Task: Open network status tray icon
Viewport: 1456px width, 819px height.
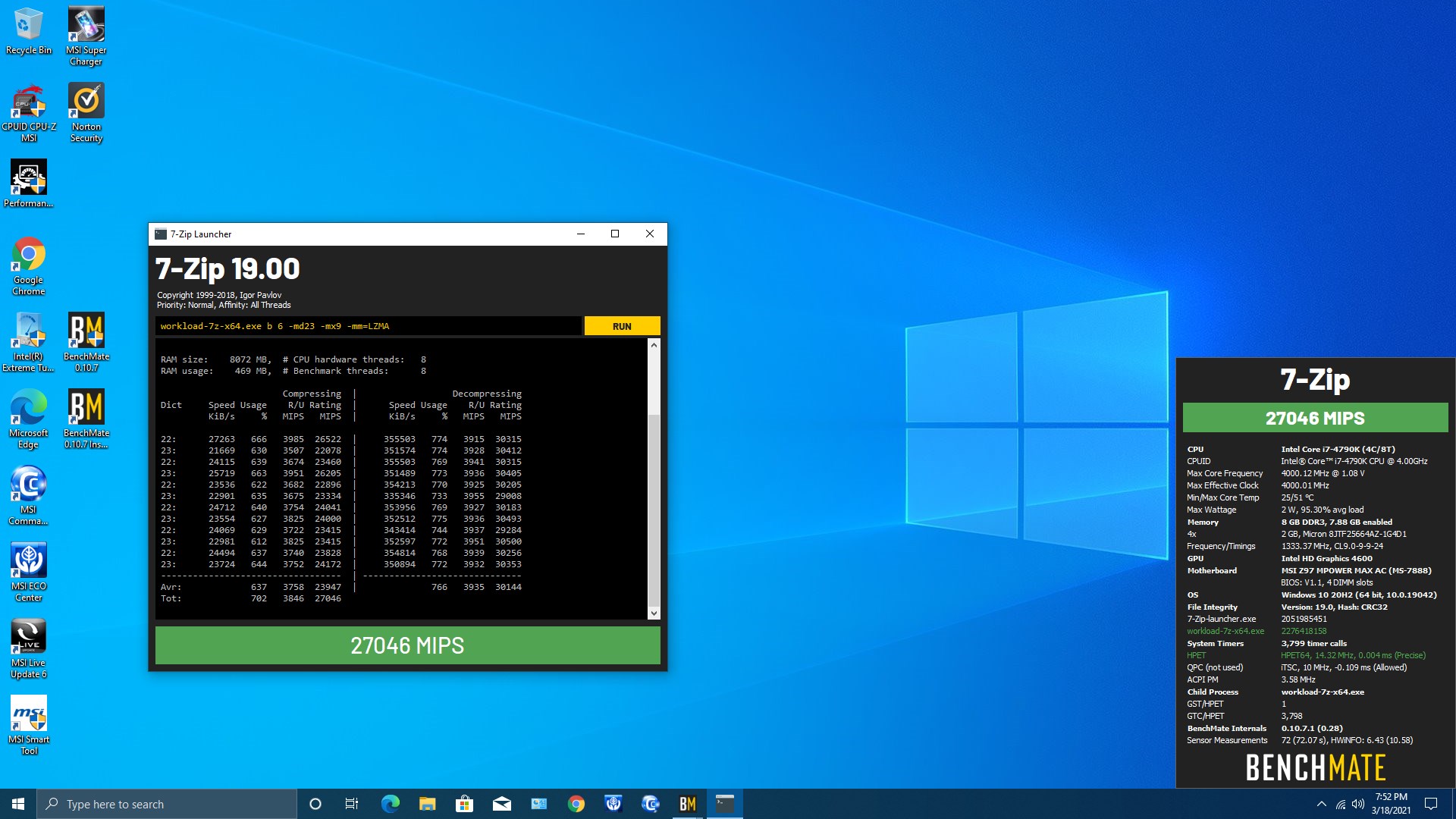Action: [1341, 804]
